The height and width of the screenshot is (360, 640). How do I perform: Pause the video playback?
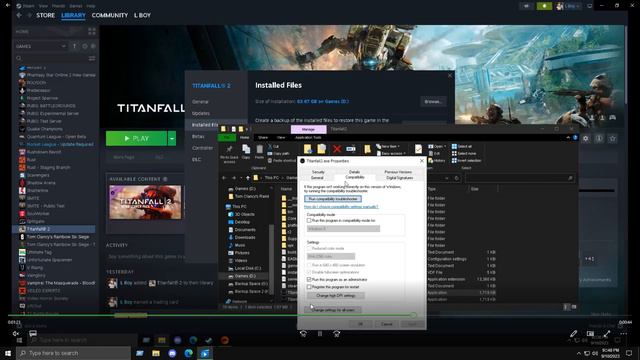[320, 334]
